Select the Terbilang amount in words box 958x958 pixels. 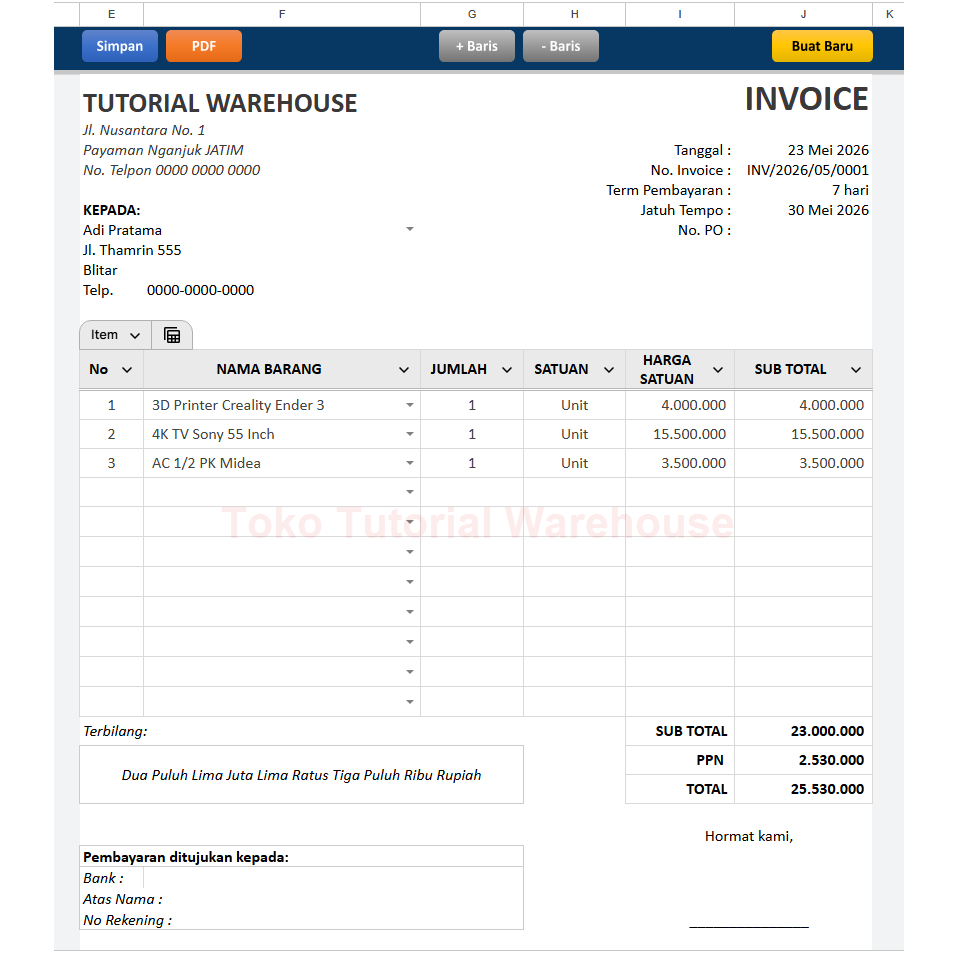(301, 775)
